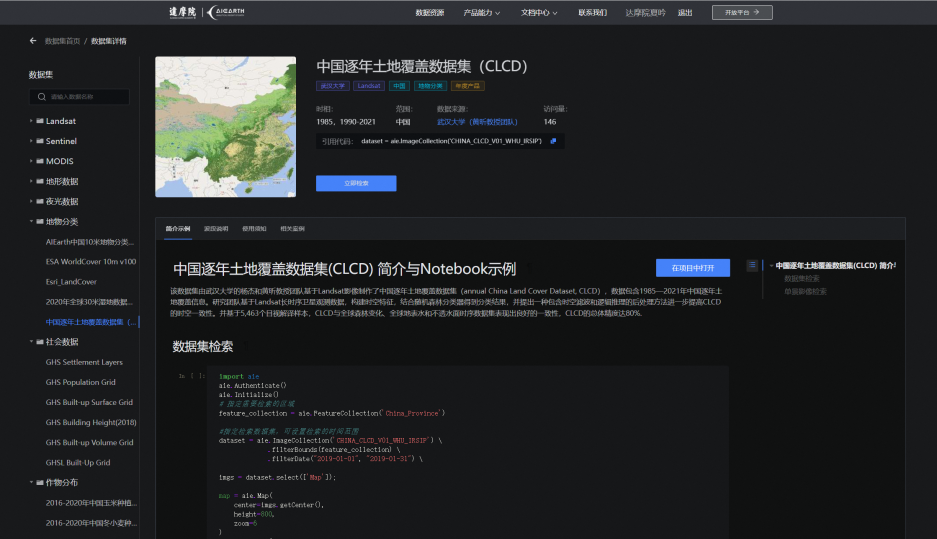
Task: Click the 数据集首页 breadcrumb link
Action: click(x=63, y=41)
